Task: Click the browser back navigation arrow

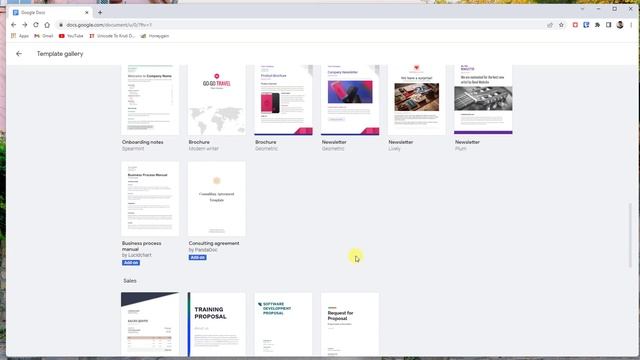Action: pos(13,25)
